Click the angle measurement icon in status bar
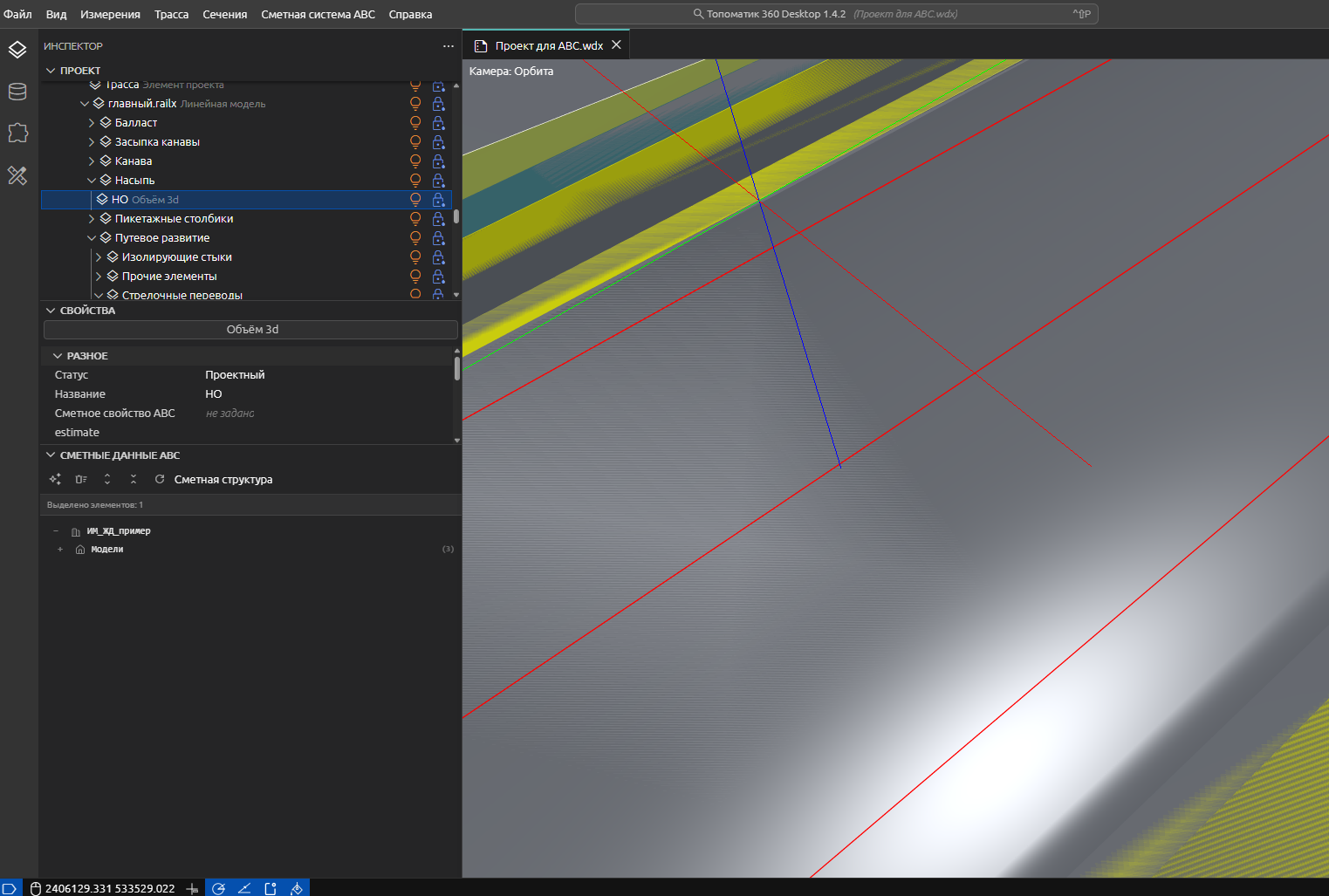 [x=244, y=888]
